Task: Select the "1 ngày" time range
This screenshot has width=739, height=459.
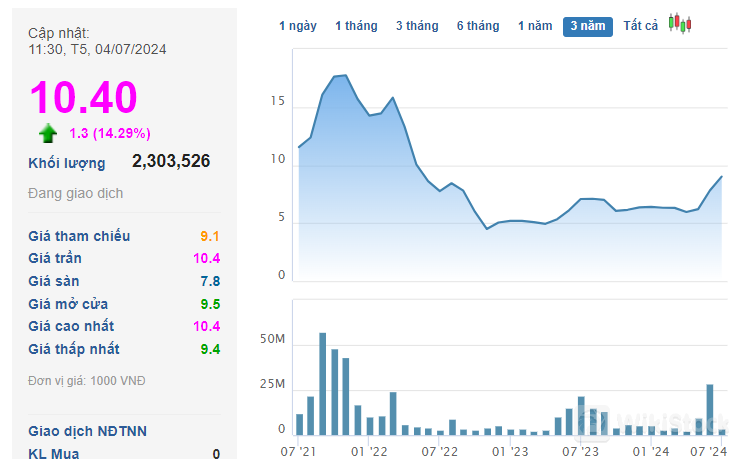Action: click(x=297, y=26)
